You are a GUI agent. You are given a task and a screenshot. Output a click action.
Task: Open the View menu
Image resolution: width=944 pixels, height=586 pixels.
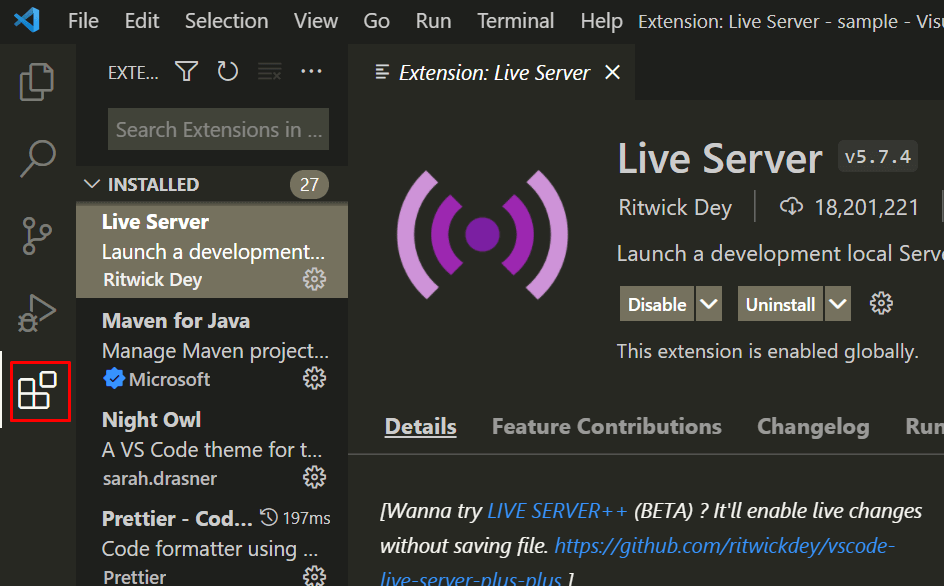tap(315, 21)
